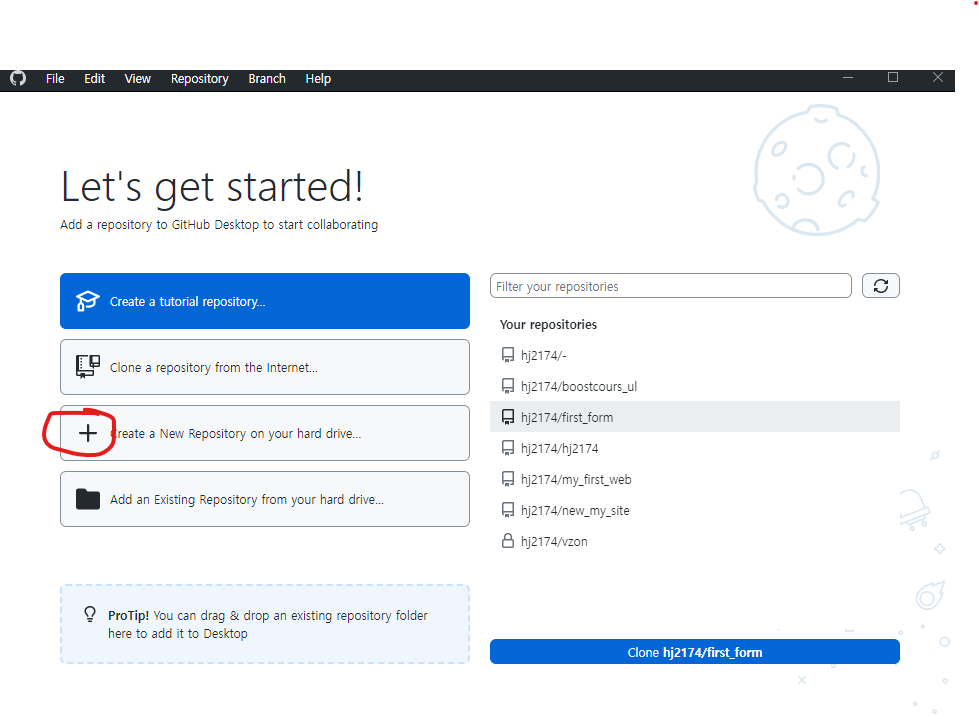Image resolution: width=979 pixels, height=719 pixels.
Task: Open the File menu
Action: tap(55, 79)
